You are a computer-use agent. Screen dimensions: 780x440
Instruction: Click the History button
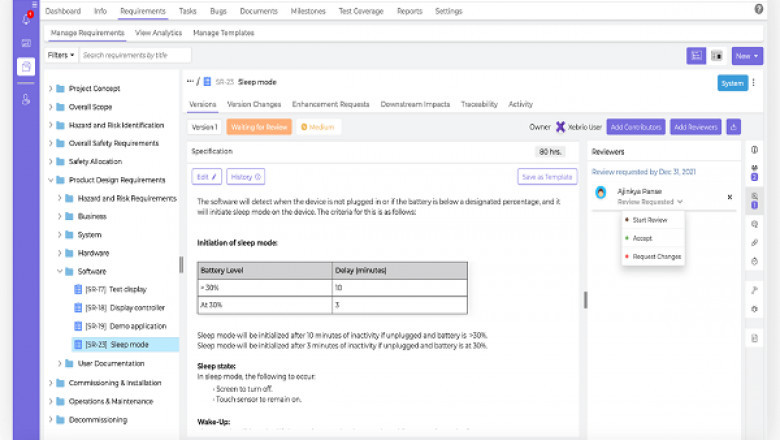click(x=246, y=176)
